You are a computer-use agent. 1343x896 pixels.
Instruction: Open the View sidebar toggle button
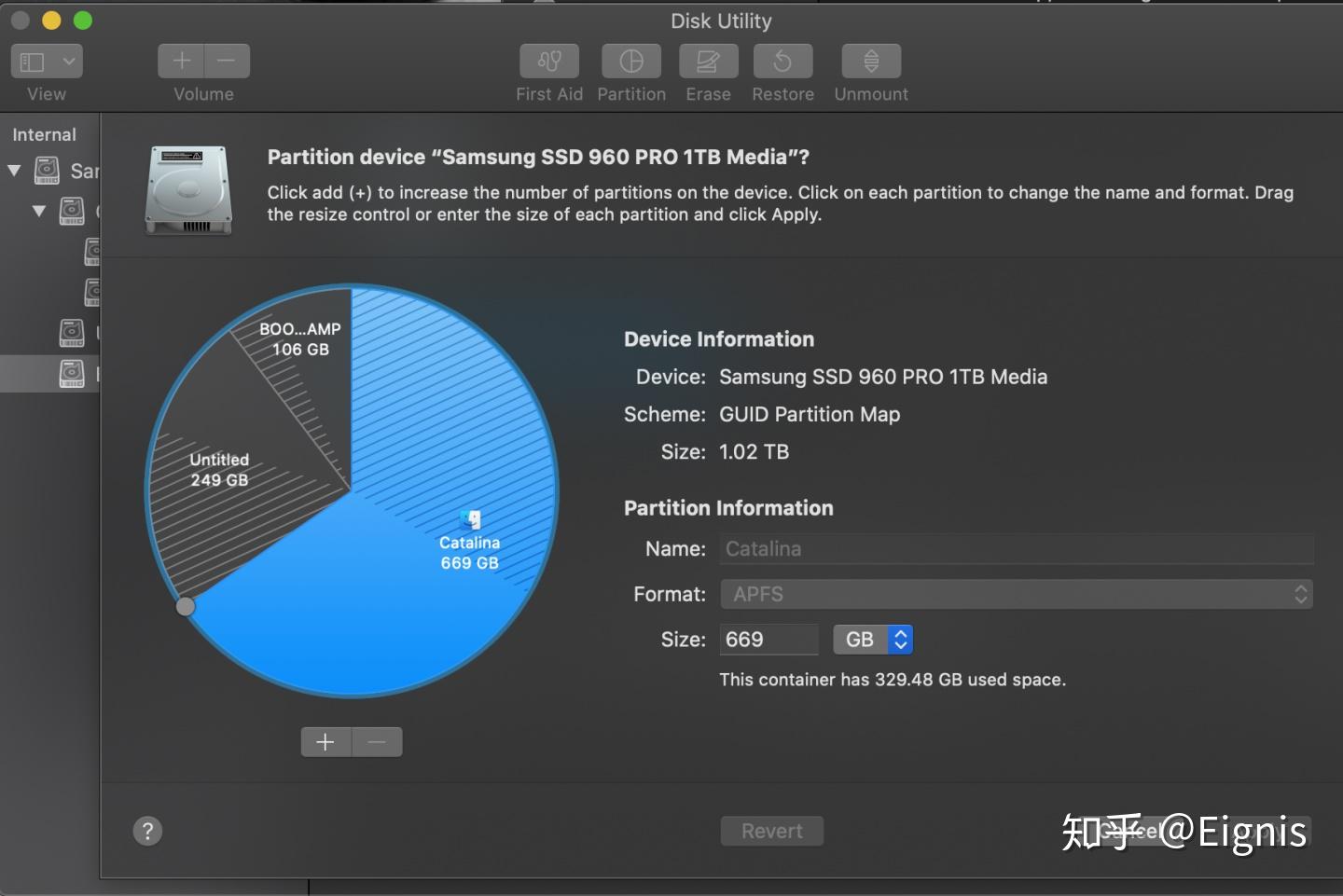pyautogui.click(x=33, y=62)
